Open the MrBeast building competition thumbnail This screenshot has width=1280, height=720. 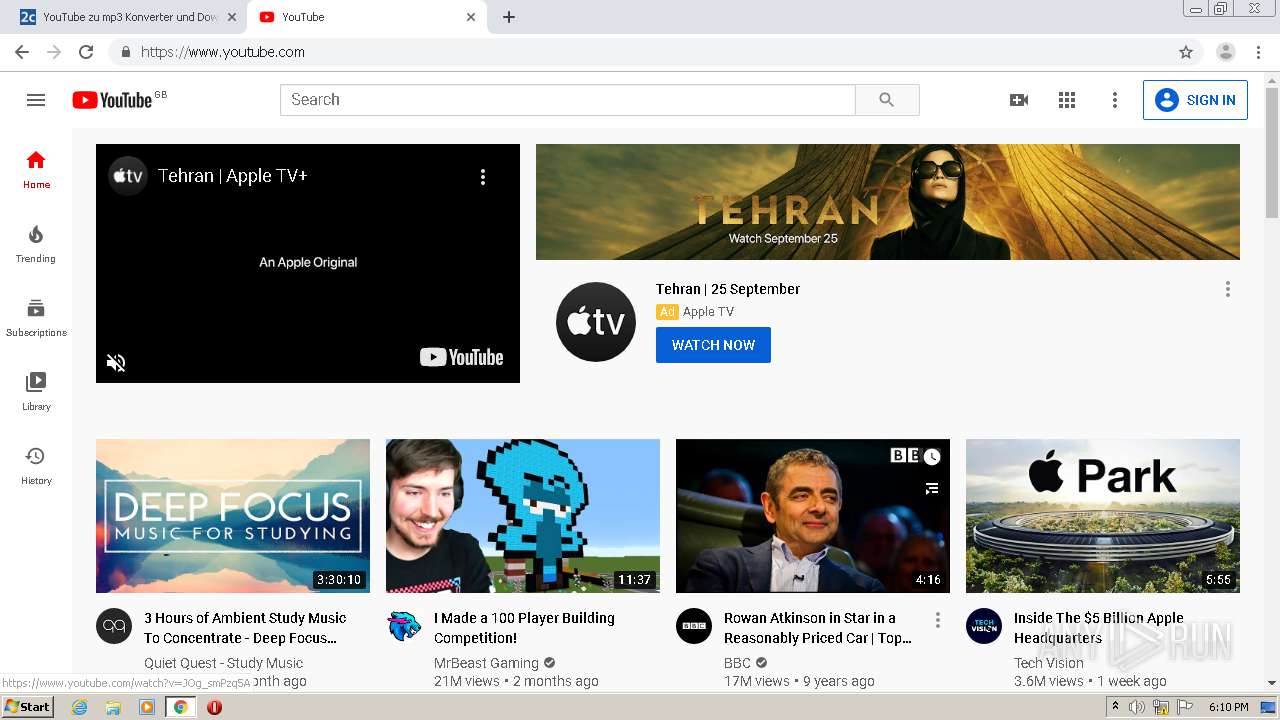(x=523, y=516)
